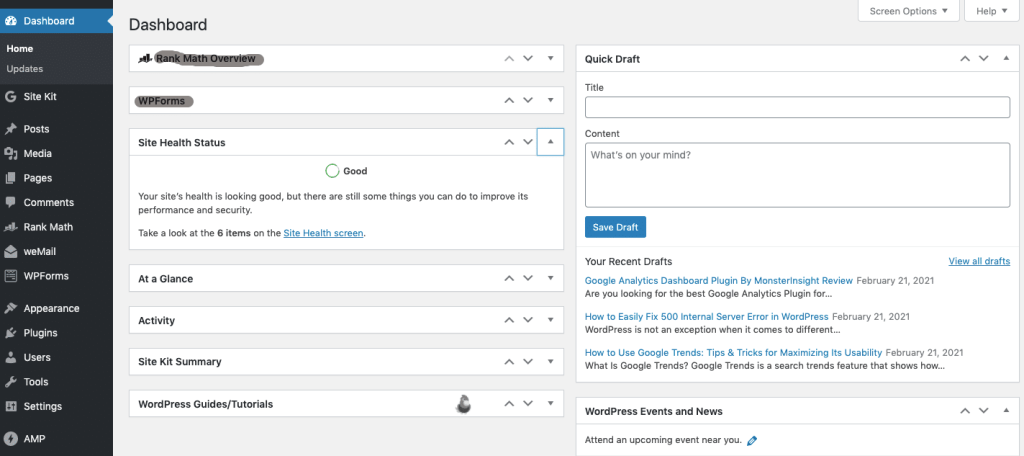
Task: Open the Appearance menu item
Action: 51,308
